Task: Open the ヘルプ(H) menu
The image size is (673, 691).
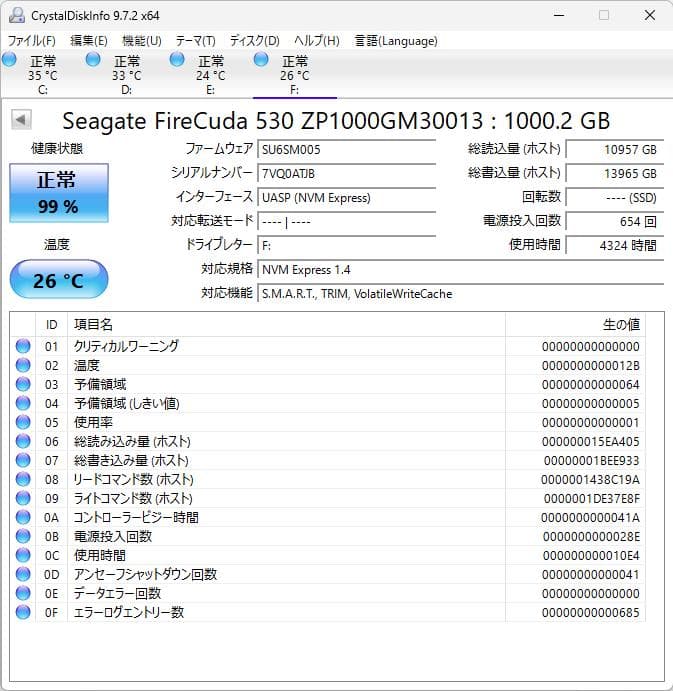Action: pos(316,41)
